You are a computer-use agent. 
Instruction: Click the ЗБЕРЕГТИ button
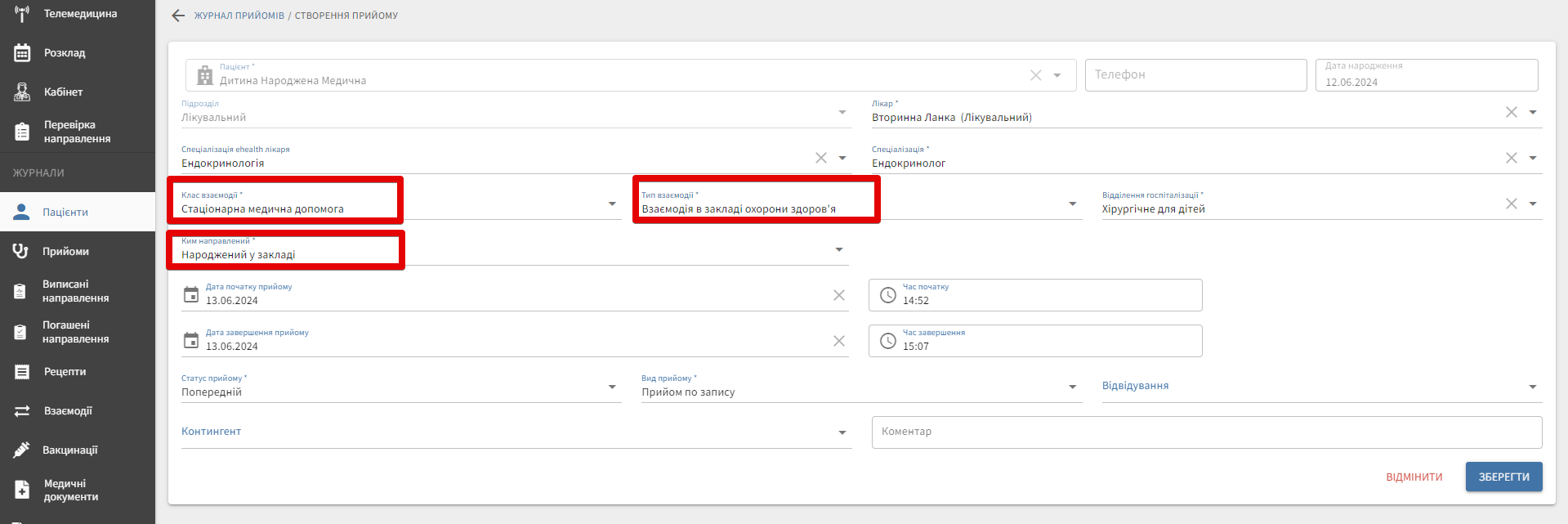(1503, 477)
